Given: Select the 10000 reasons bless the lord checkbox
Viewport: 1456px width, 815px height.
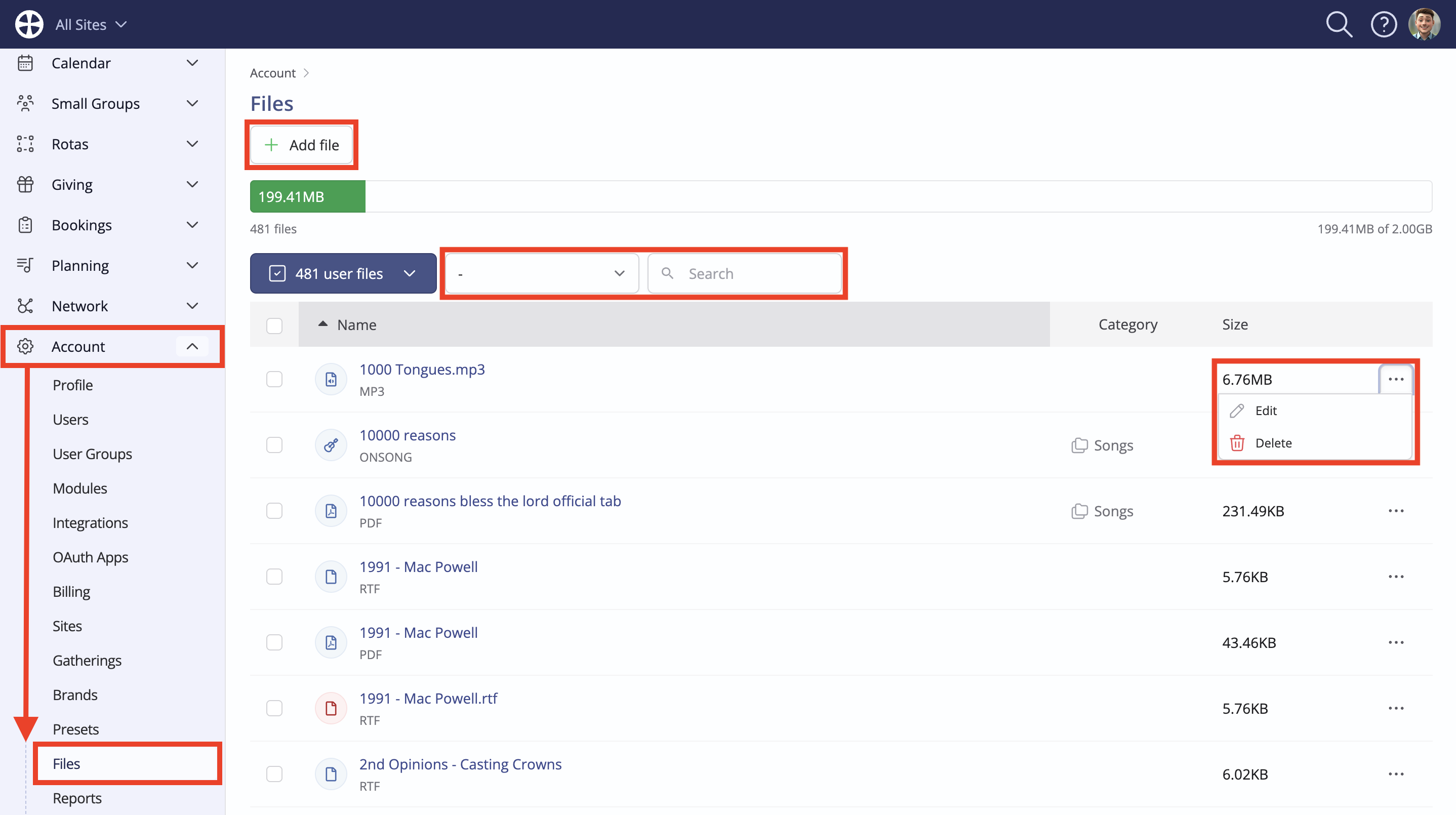Looking at the screenshot, I should pyautogui.click(x=274, y=511).
